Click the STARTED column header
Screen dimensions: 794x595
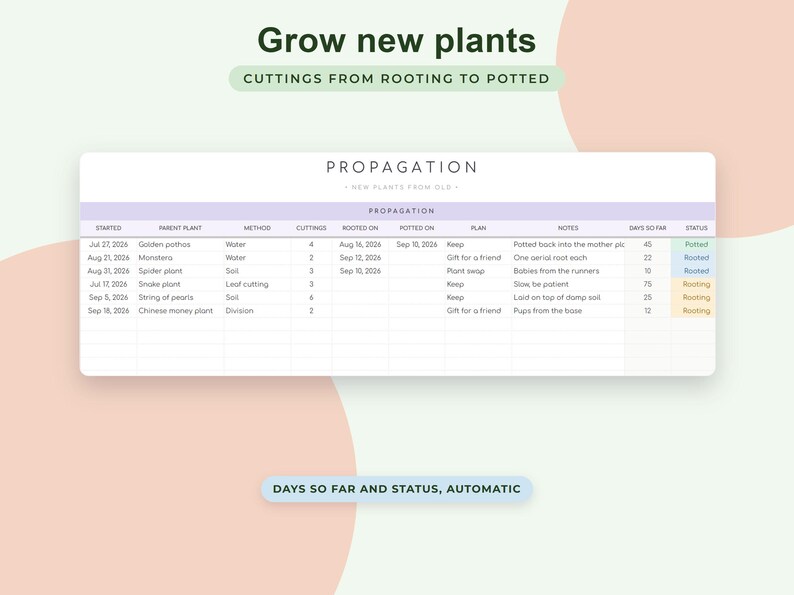point(108,228)
